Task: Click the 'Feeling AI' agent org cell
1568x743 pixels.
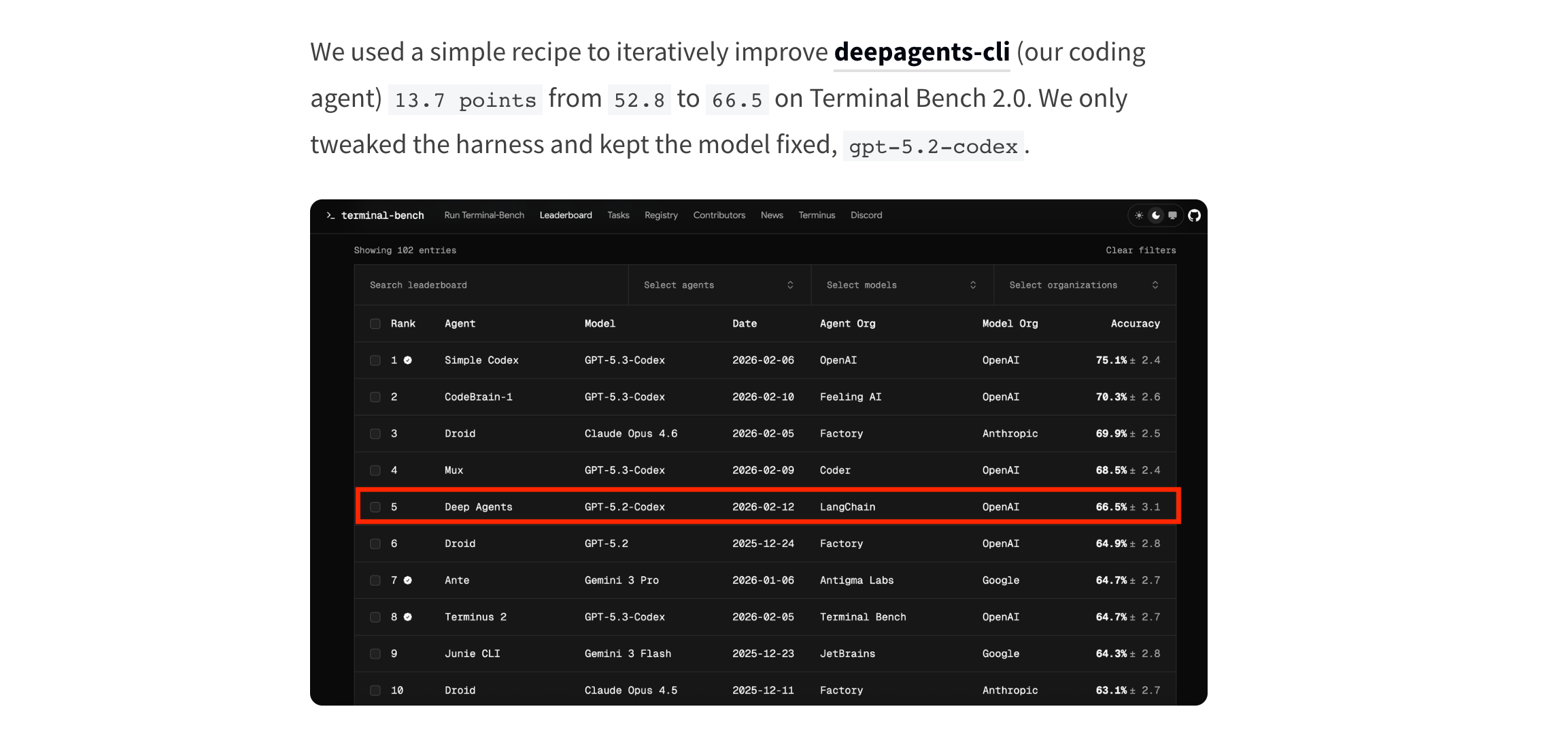Action: pyautogui.click(x=851, y=397)
